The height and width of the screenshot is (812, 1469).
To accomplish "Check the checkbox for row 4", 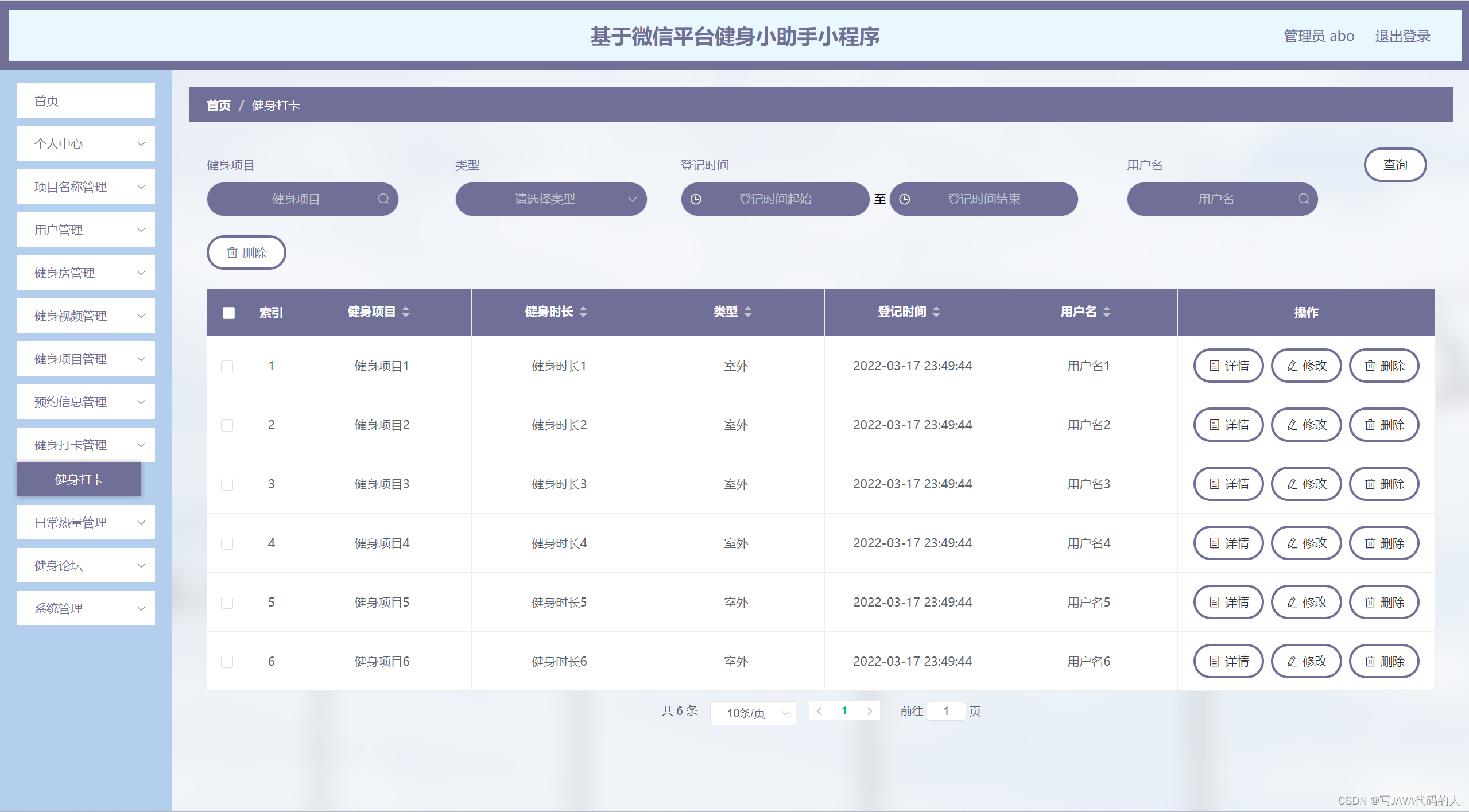I will pos(227,543).
